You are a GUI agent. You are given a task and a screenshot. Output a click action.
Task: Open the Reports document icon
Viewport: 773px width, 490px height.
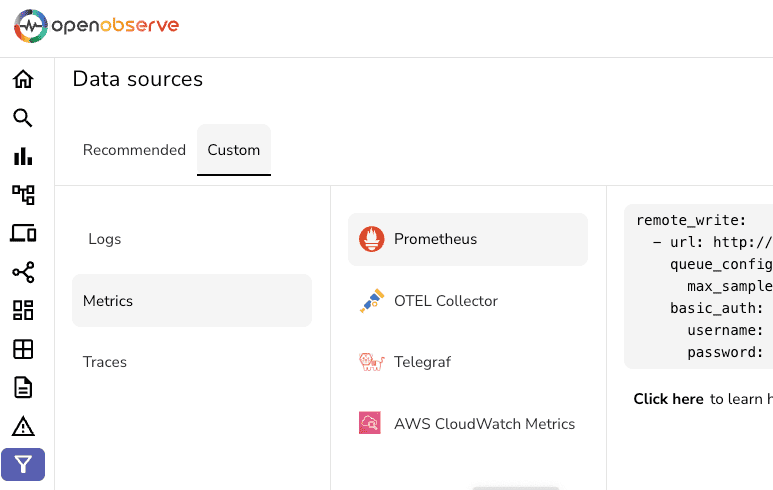point(23,387)
